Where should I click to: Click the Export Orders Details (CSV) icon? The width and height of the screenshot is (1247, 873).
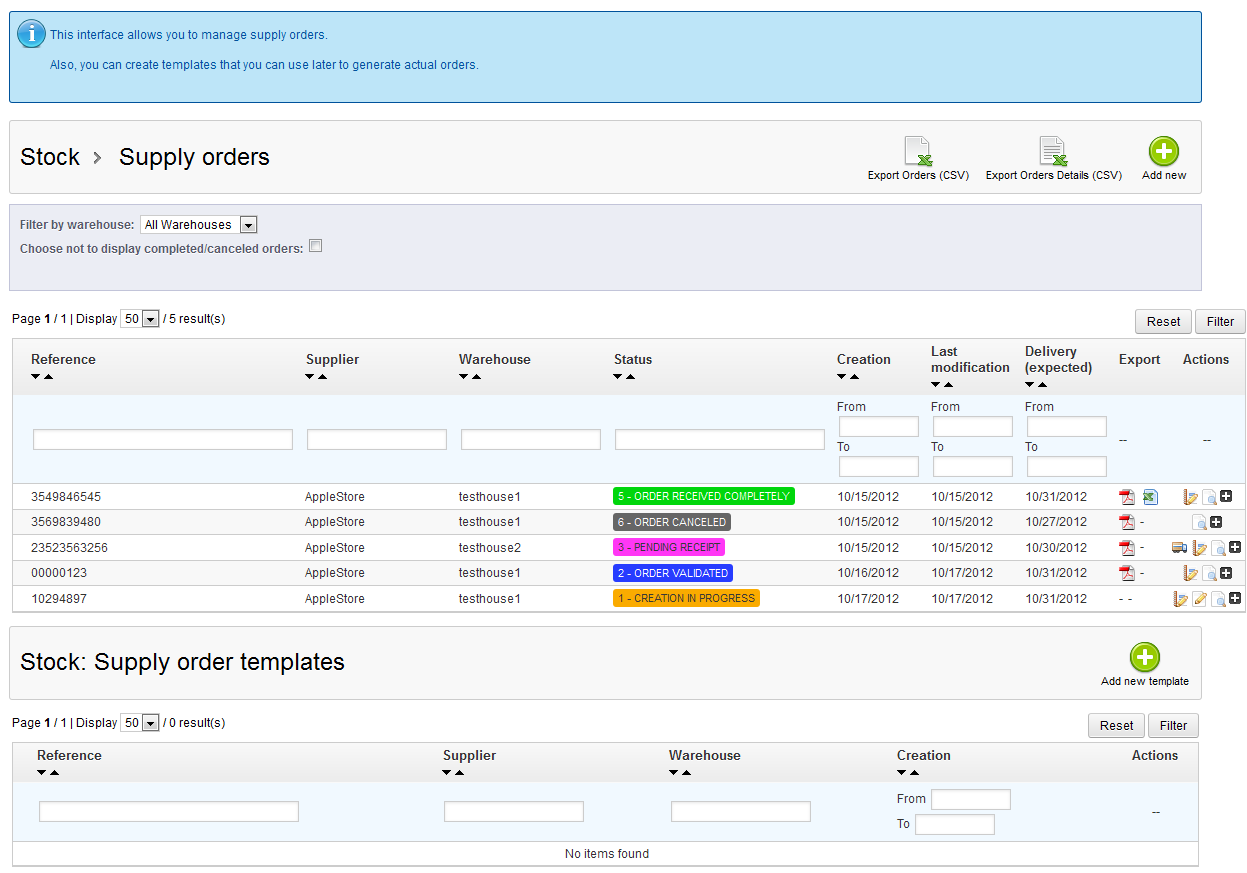(x=1053, y=153)
